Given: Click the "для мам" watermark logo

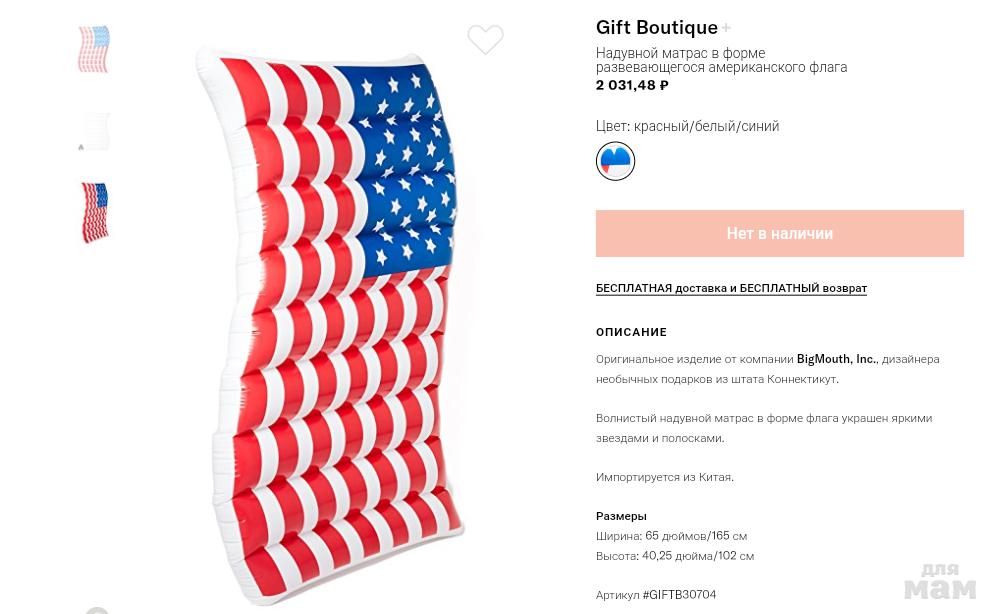Looking at the screenshot, I should pos(940,582).
